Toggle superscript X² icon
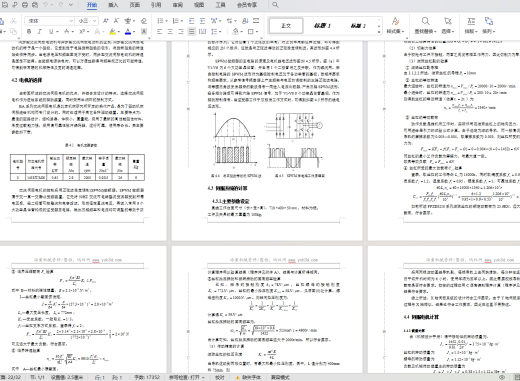The height and width of the screenshot is (381, 520). pyautogui.click(x=82, y=32)
